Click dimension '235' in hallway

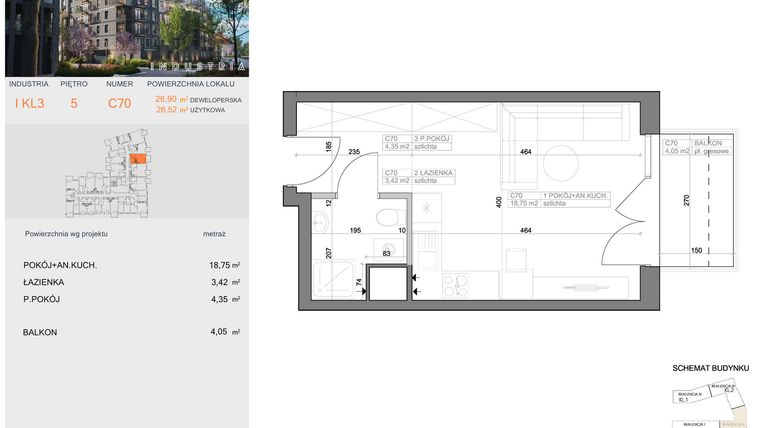(354, 152)
